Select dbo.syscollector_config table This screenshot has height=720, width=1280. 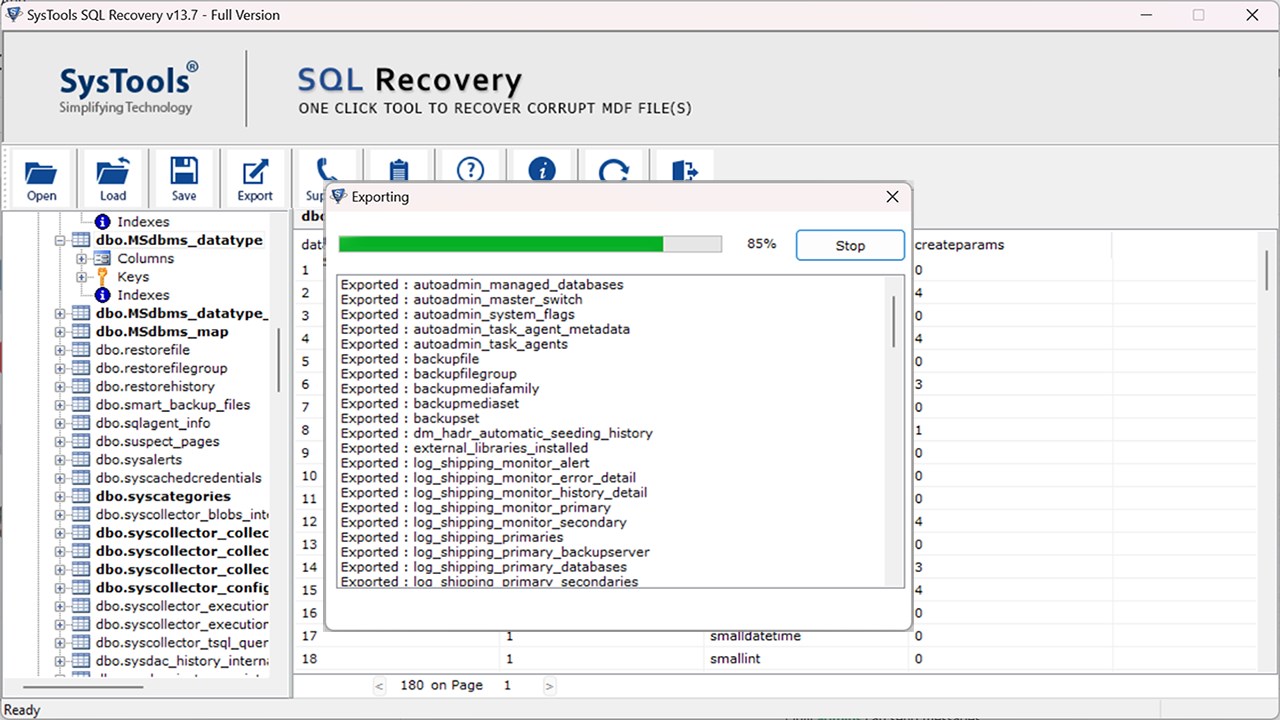pyautogui.click(x=182, y=587)
